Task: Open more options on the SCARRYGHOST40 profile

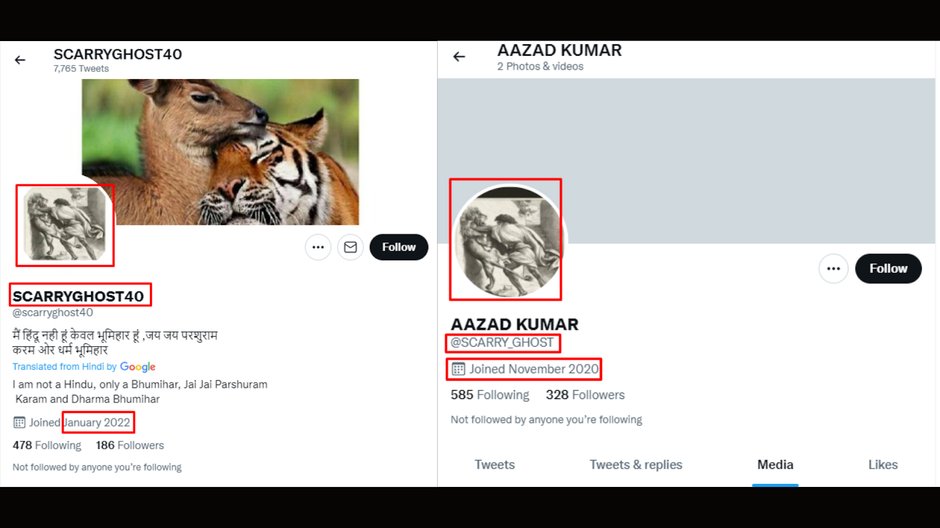Action: [x=318, y=247]
